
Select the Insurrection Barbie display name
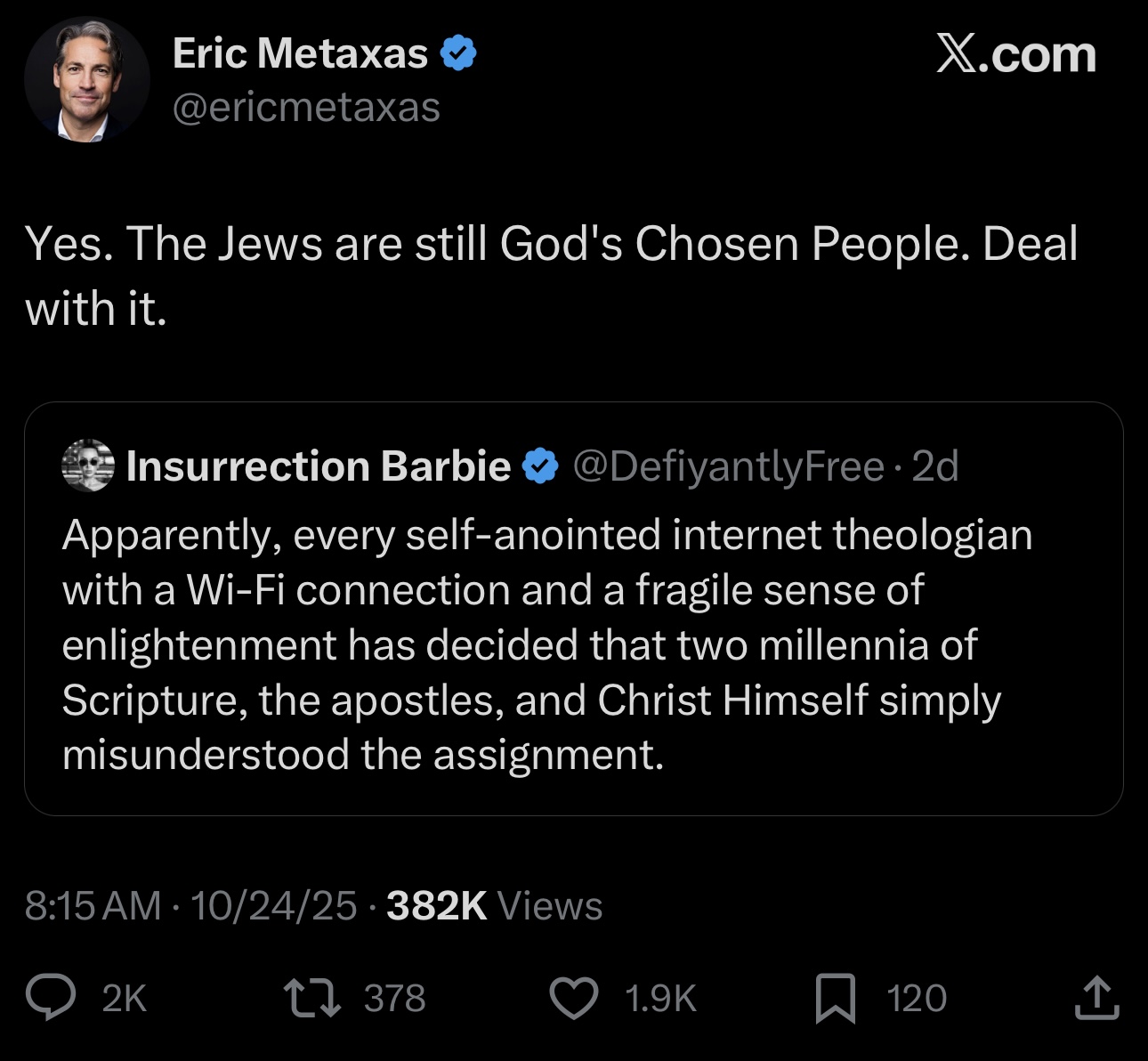pos(319,466)
